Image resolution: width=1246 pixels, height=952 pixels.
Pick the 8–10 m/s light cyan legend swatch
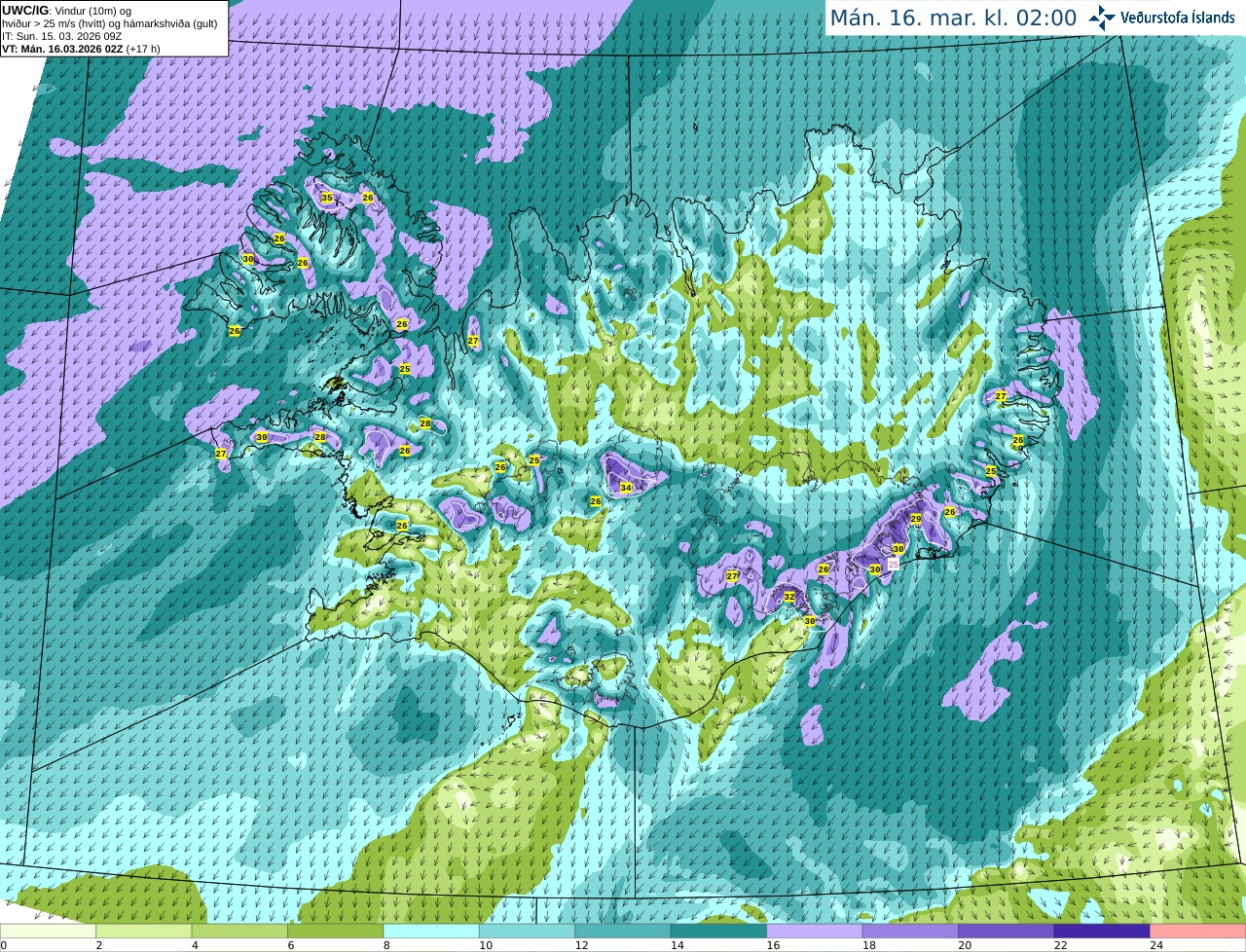(x=431, y=931)
